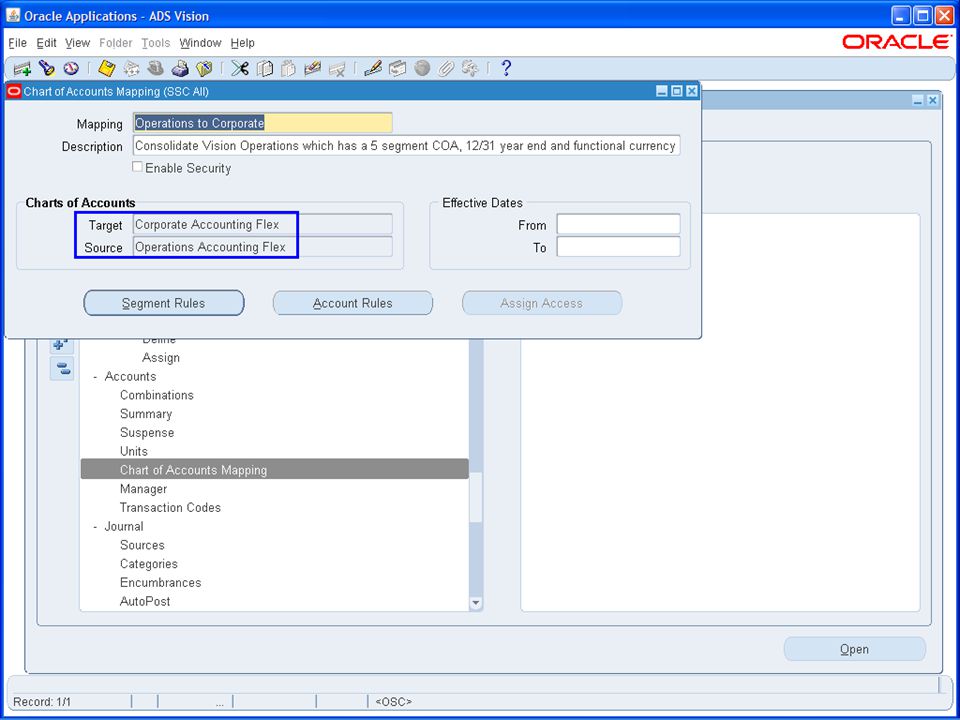Click the Description text field
Viewport: 960px width, 720px height.
(407, 146)
